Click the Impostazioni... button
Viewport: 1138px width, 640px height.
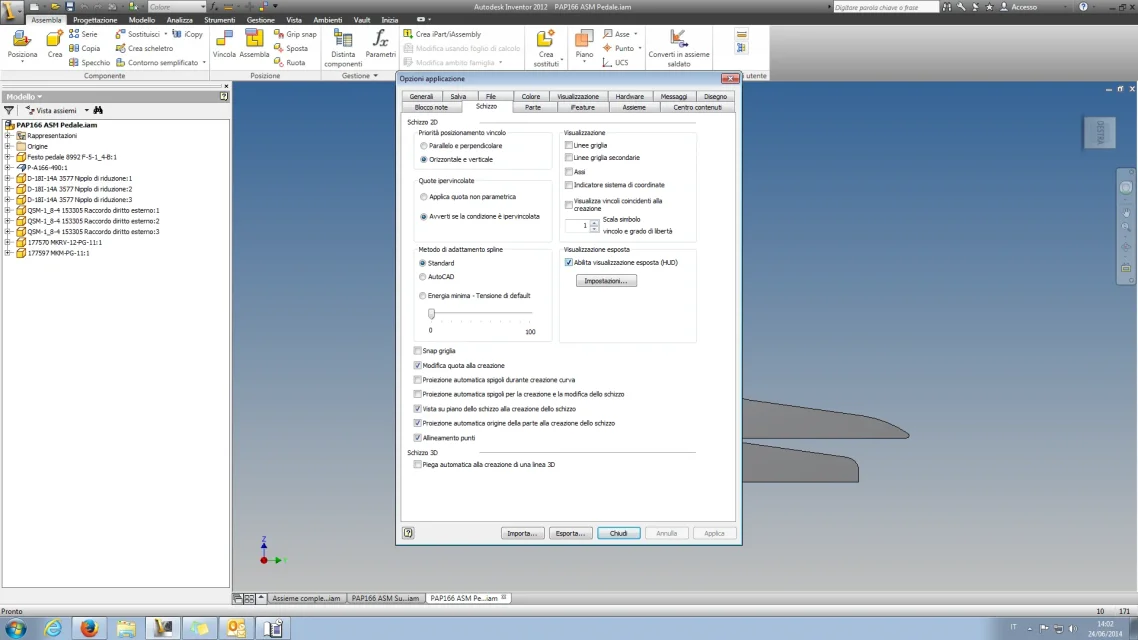pyautogui.click(x=606, y=281)
